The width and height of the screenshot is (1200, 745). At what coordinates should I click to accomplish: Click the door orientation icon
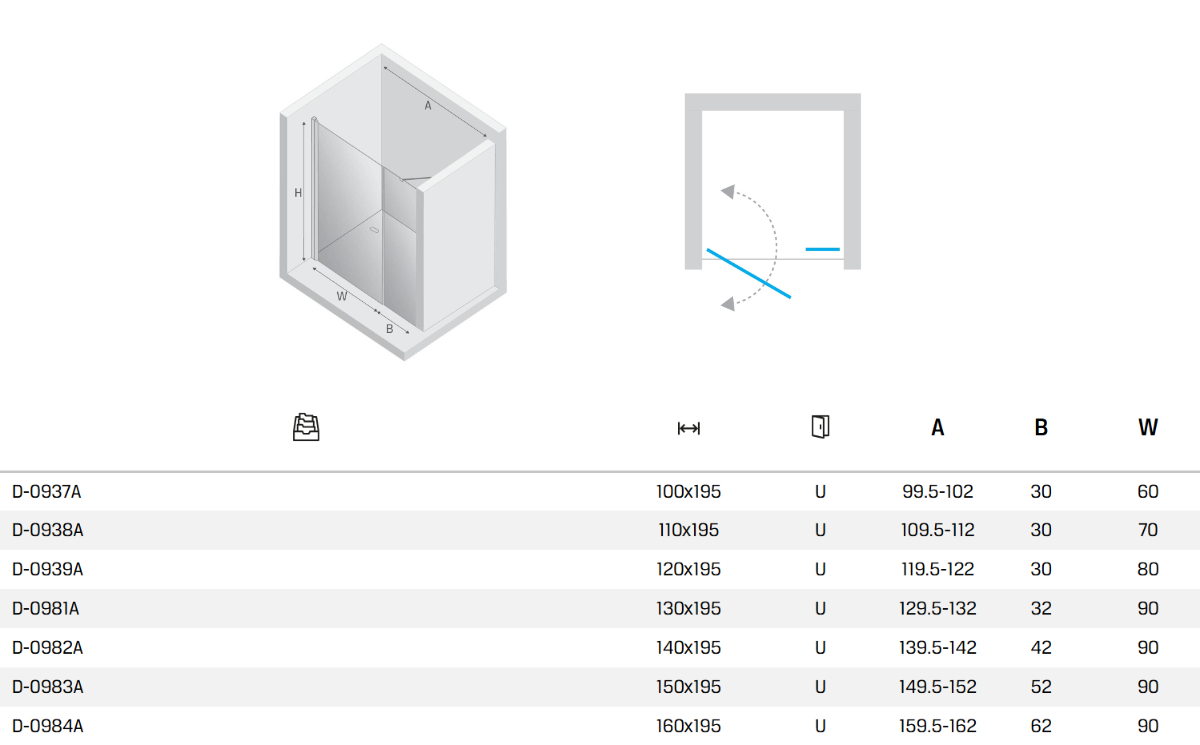(x=820, y=427)
